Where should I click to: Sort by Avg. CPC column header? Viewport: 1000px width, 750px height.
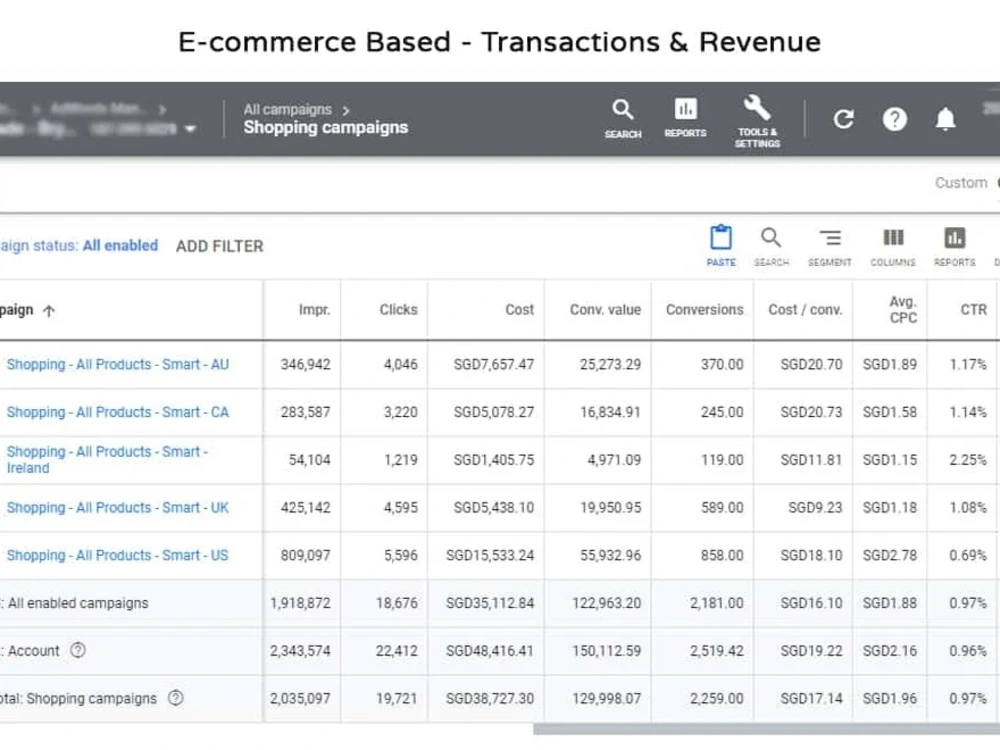coord(903,310)
